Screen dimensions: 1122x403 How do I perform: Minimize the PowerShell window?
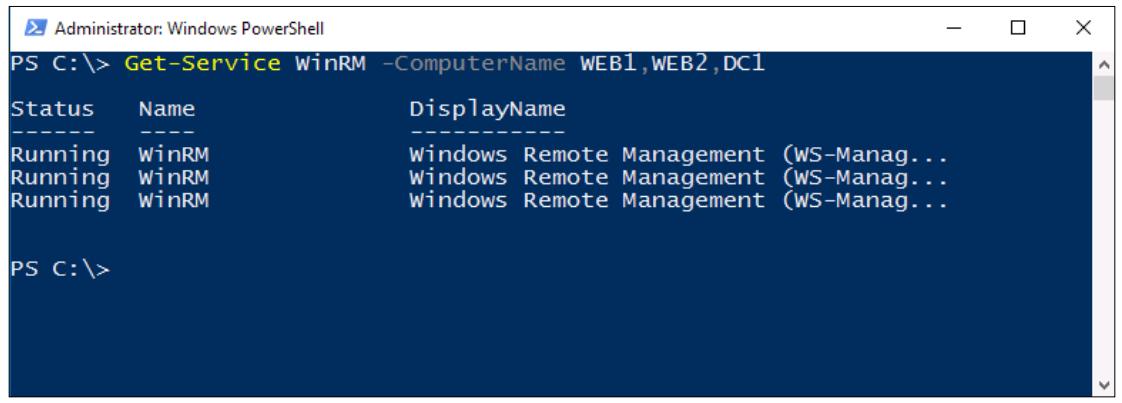(x=952, y=29)
